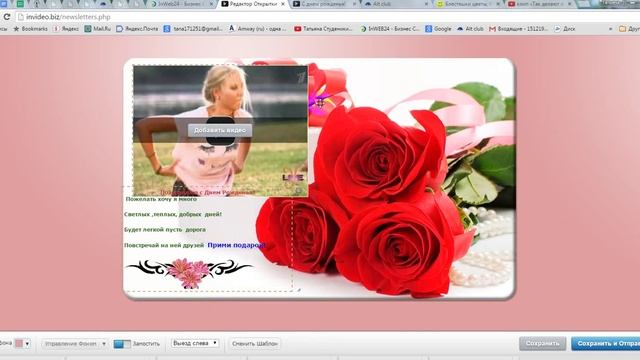Open the Диск bookmark
640x360 pixels.
point(564,29)
